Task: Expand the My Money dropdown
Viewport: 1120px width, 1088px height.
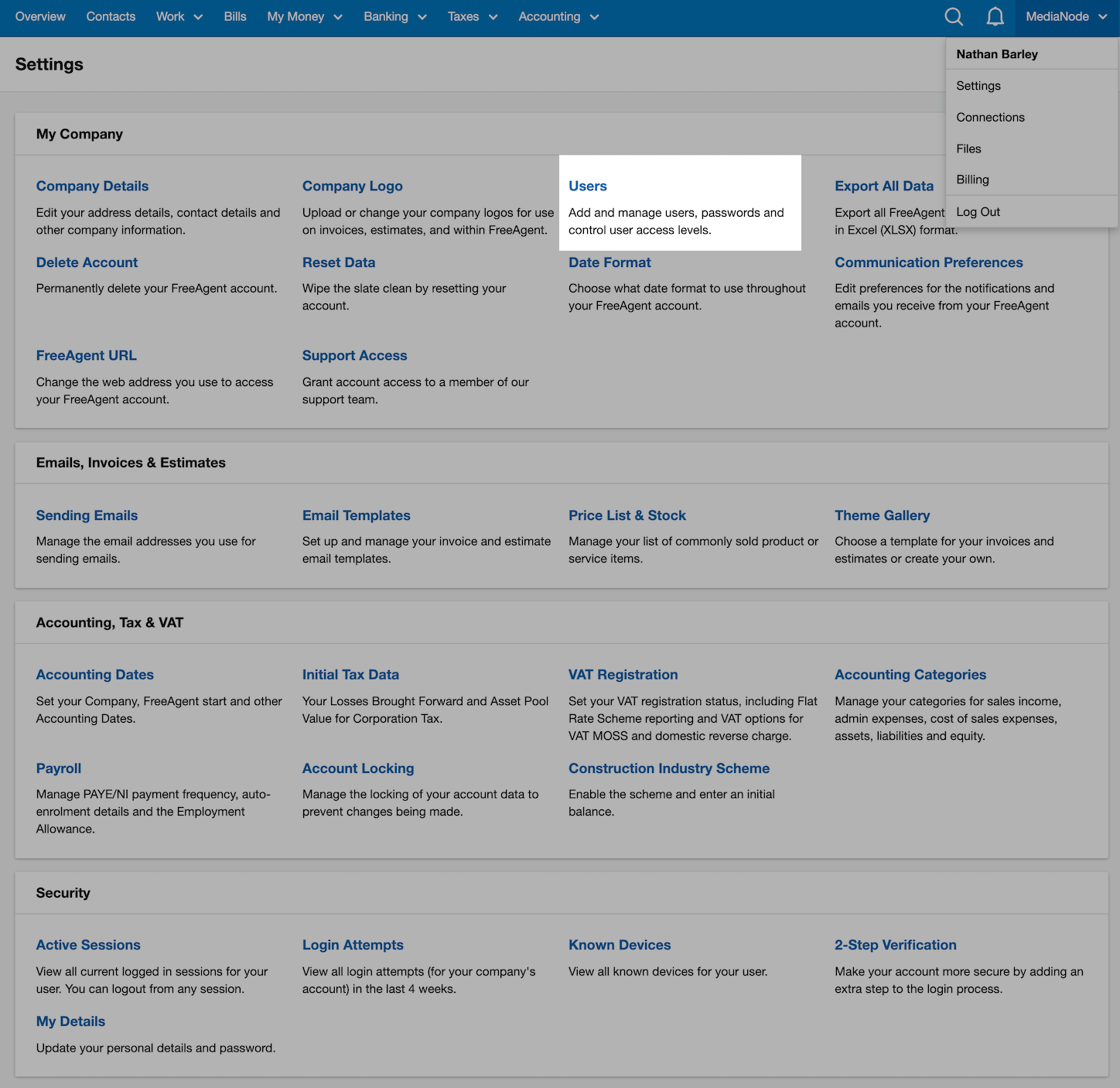Action: pos(303,16)
